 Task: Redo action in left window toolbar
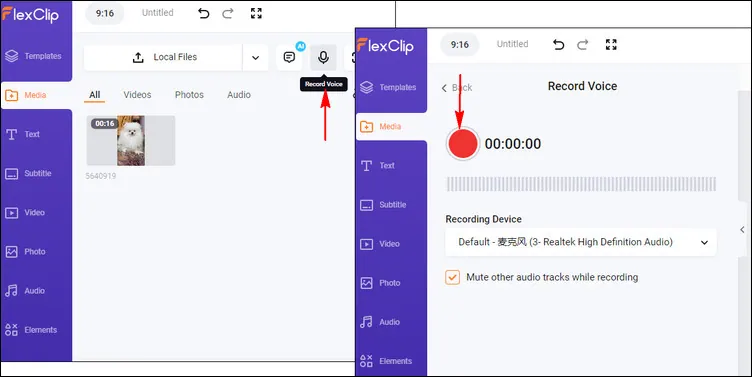pyautogui.click(x=228, y=13)
